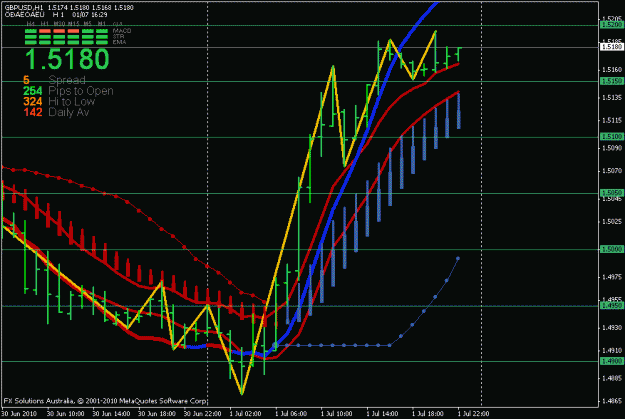Click the 1 Jul 06:00 time label

[291, 414]
